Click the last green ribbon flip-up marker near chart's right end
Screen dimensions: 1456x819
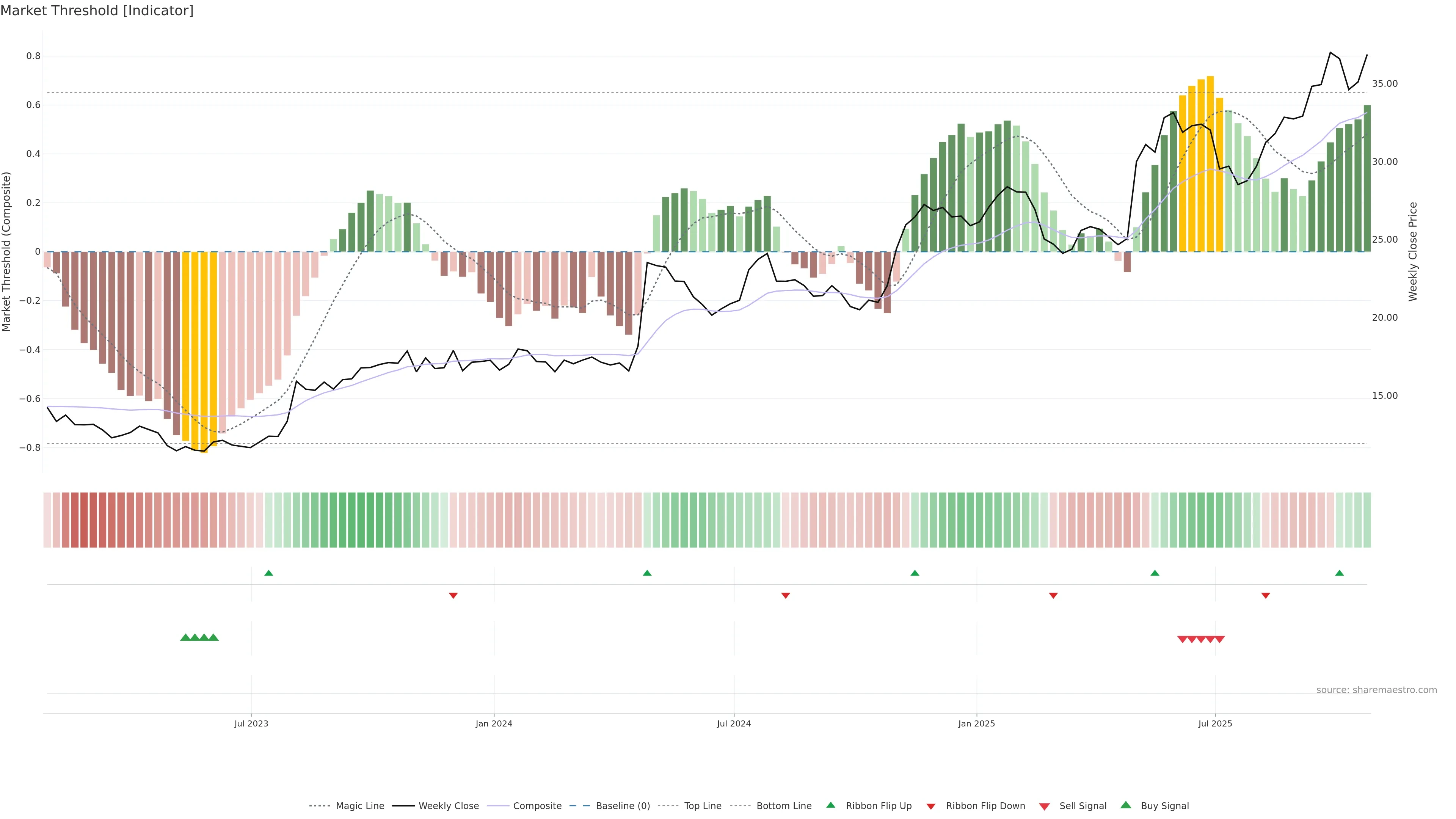1339,573
